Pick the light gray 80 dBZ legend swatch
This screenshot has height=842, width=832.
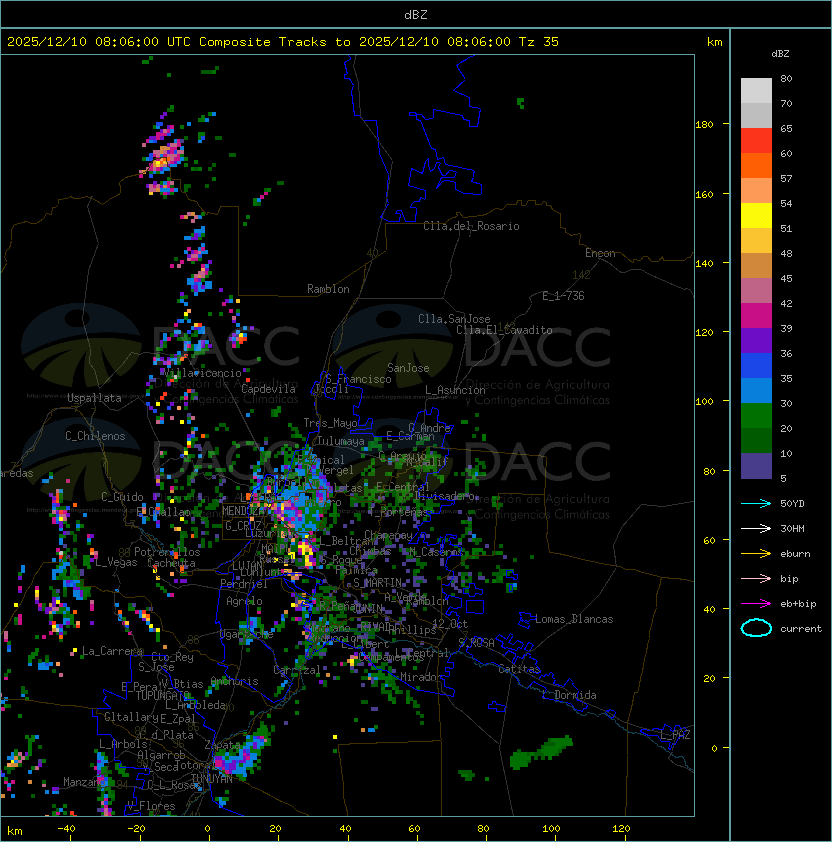[756, 91]
